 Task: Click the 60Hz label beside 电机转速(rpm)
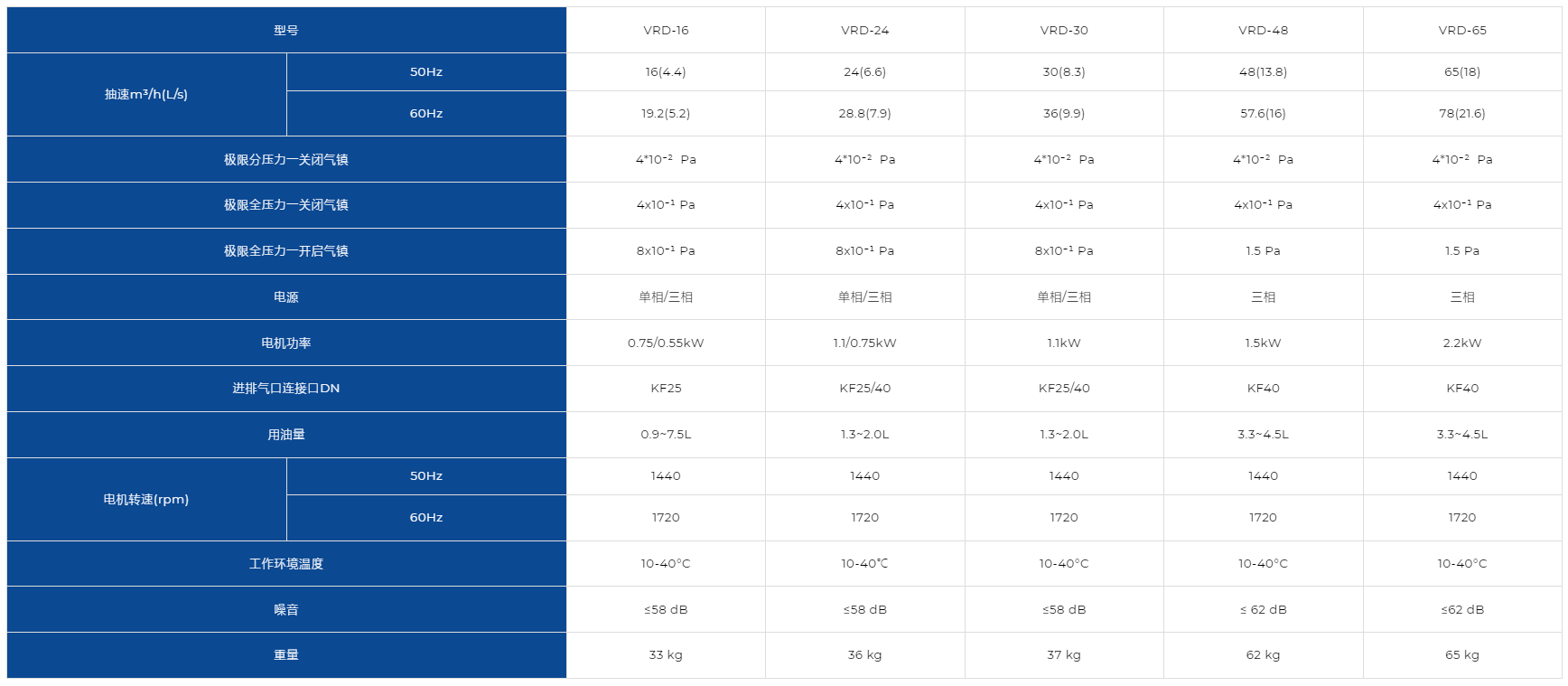click(x=426, y=517)
